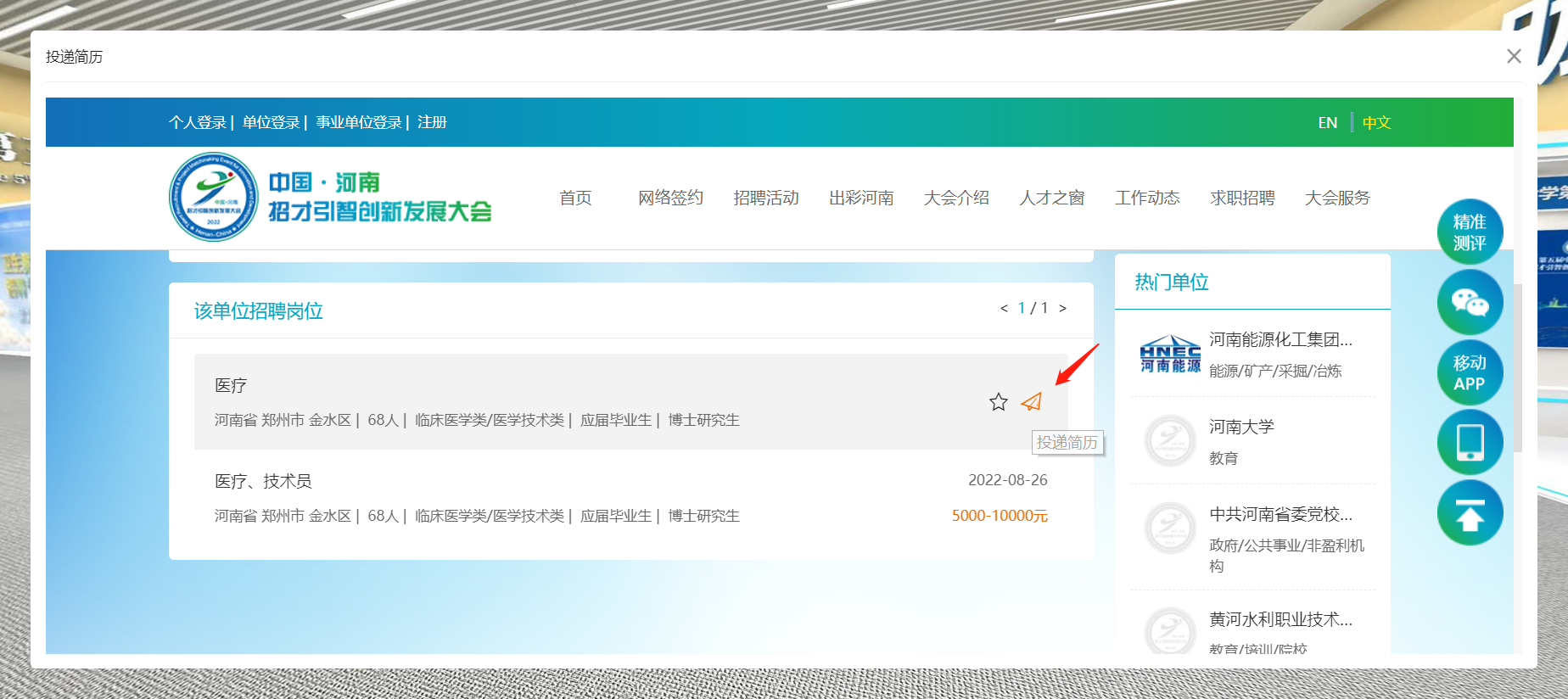Screen dimensions: 1568x699
Task: Close the 投递简历 dialog
Action: click(1514, 56)
